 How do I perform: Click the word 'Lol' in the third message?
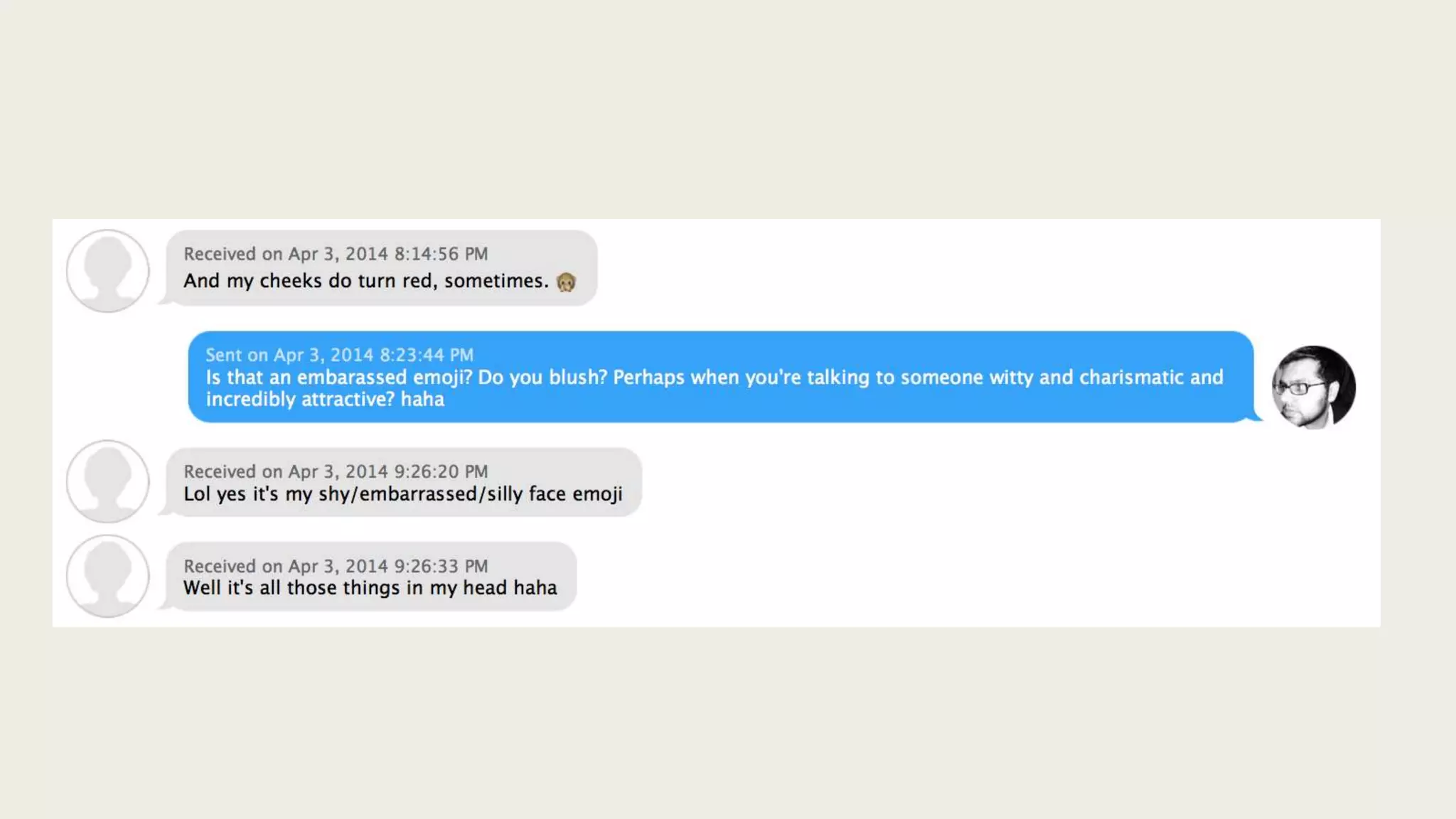[197, 493]
